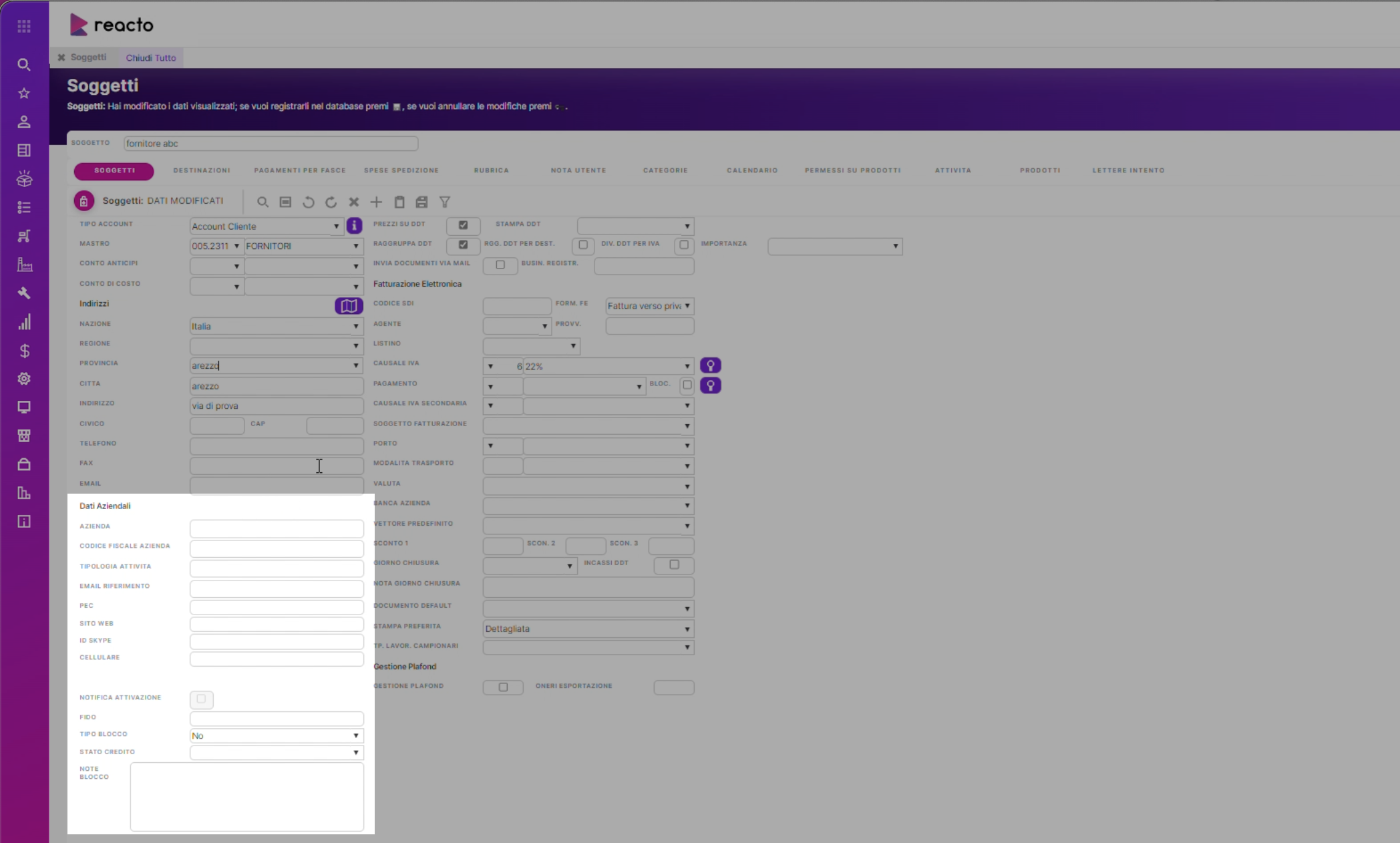Click the add plus toolbar icon

tap(376, 202)
